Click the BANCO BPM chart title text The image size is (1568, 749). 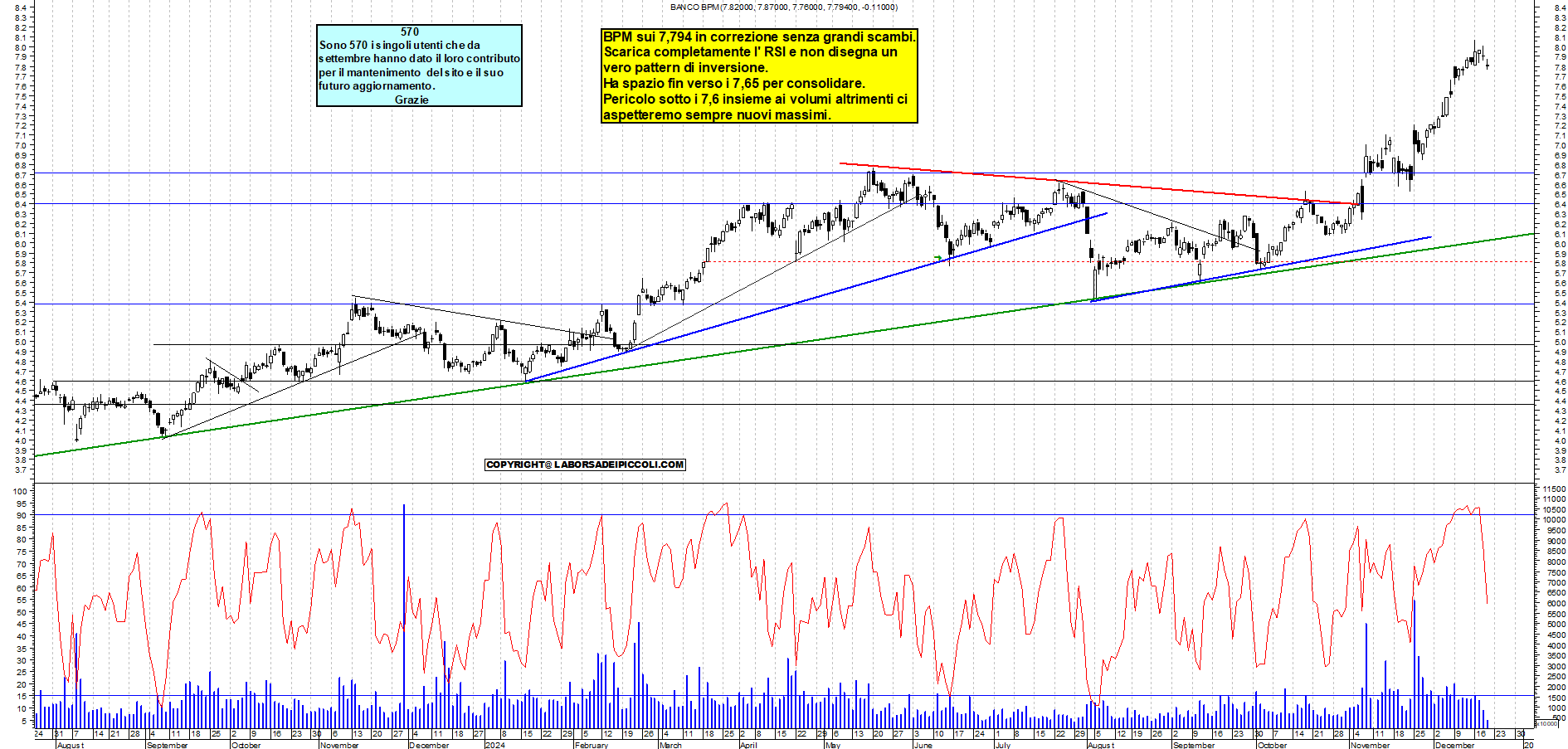(783, 7)
